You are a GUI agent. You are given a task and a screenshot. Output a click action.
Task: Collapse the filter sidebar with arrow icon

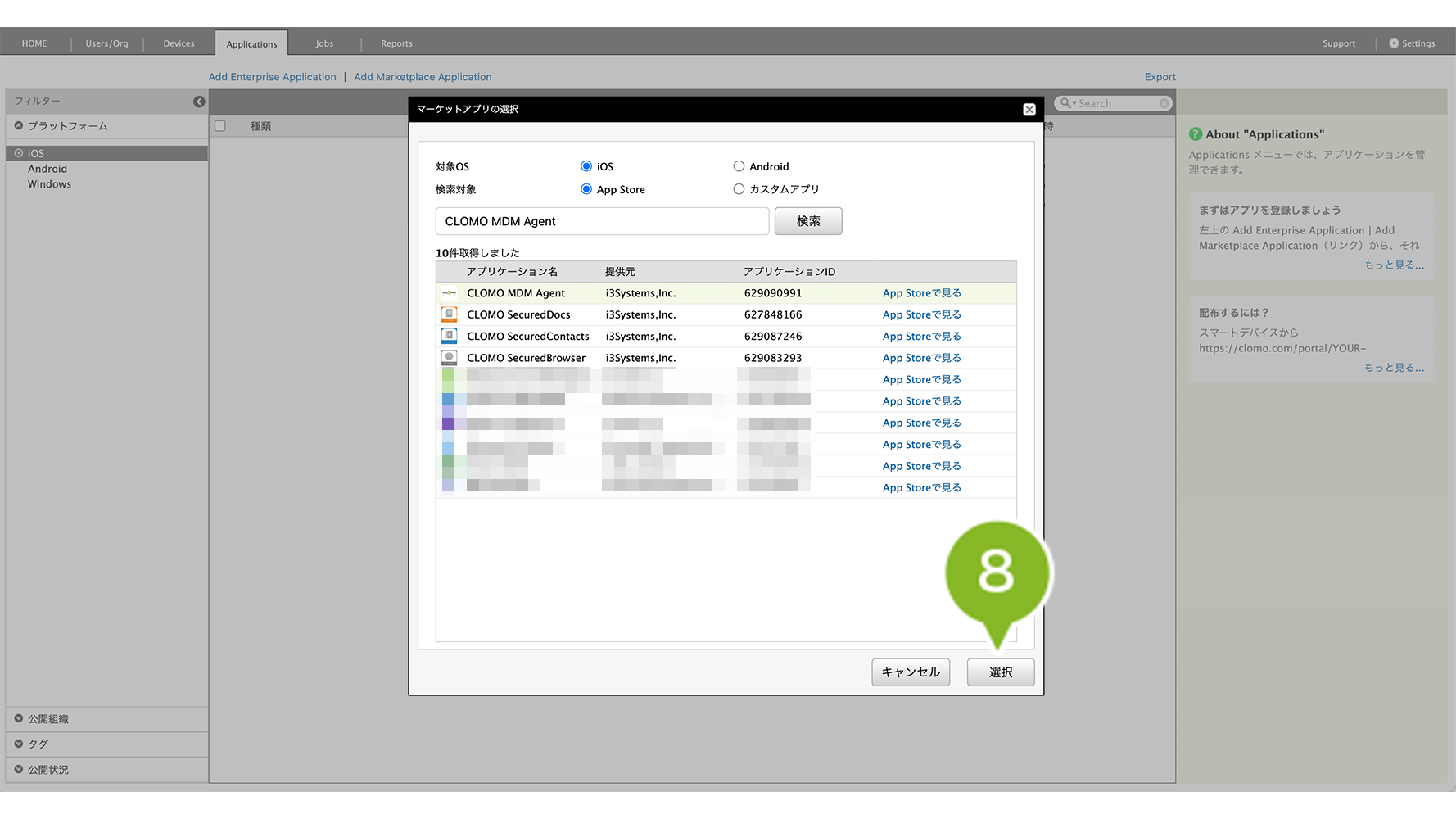tap(199, 102)
